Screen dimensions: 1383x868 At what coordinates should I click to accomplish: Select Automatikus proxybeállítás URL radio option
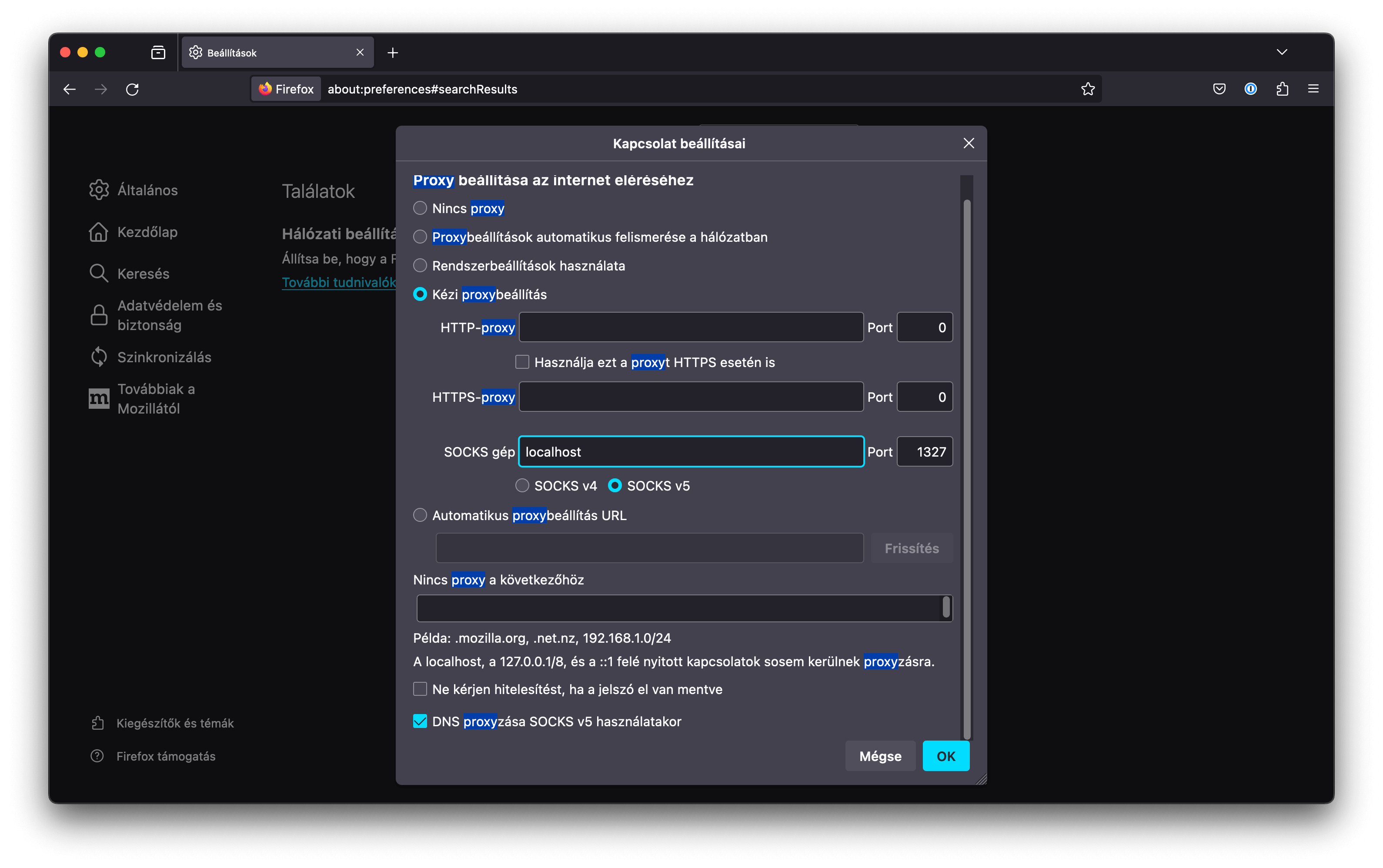point(420,515)
